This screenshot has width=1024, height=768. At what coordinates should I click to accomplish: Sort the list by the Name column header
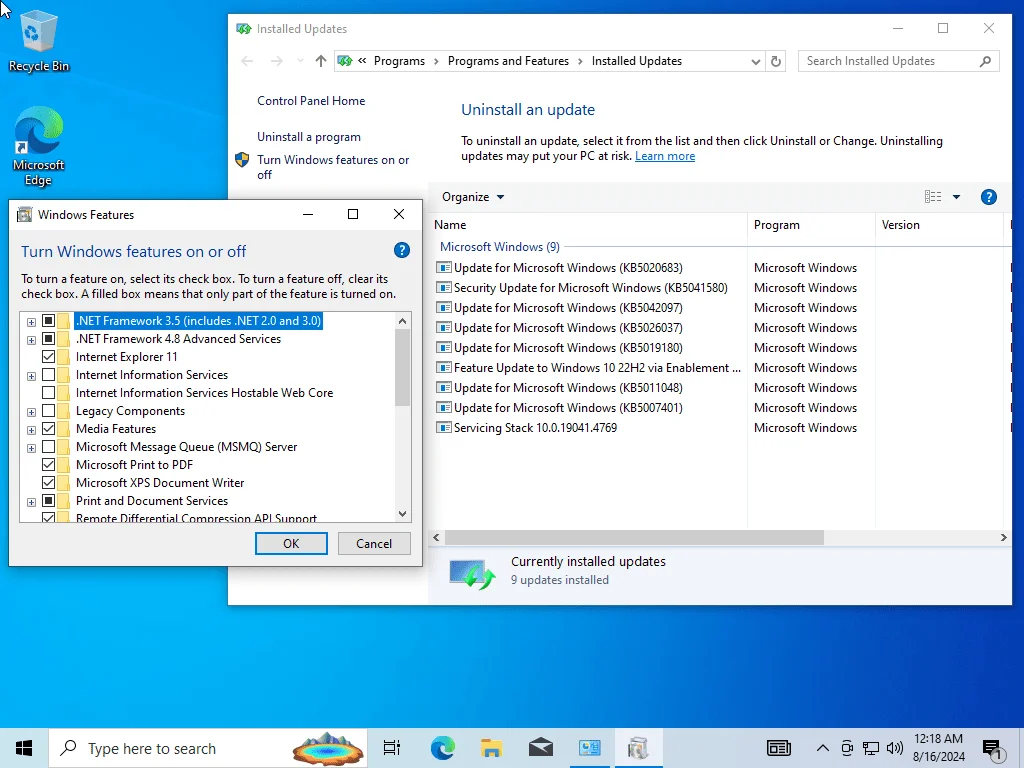pyautogui.click(x=588, y=225)
